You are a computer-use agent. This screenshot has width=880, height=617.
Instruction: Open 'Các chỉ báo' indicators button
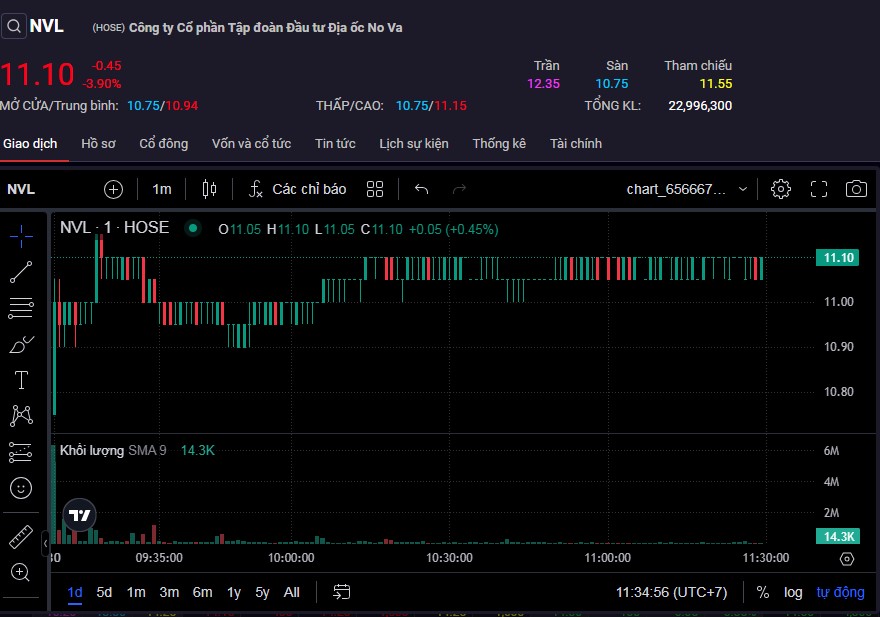[x=298, y=189]
